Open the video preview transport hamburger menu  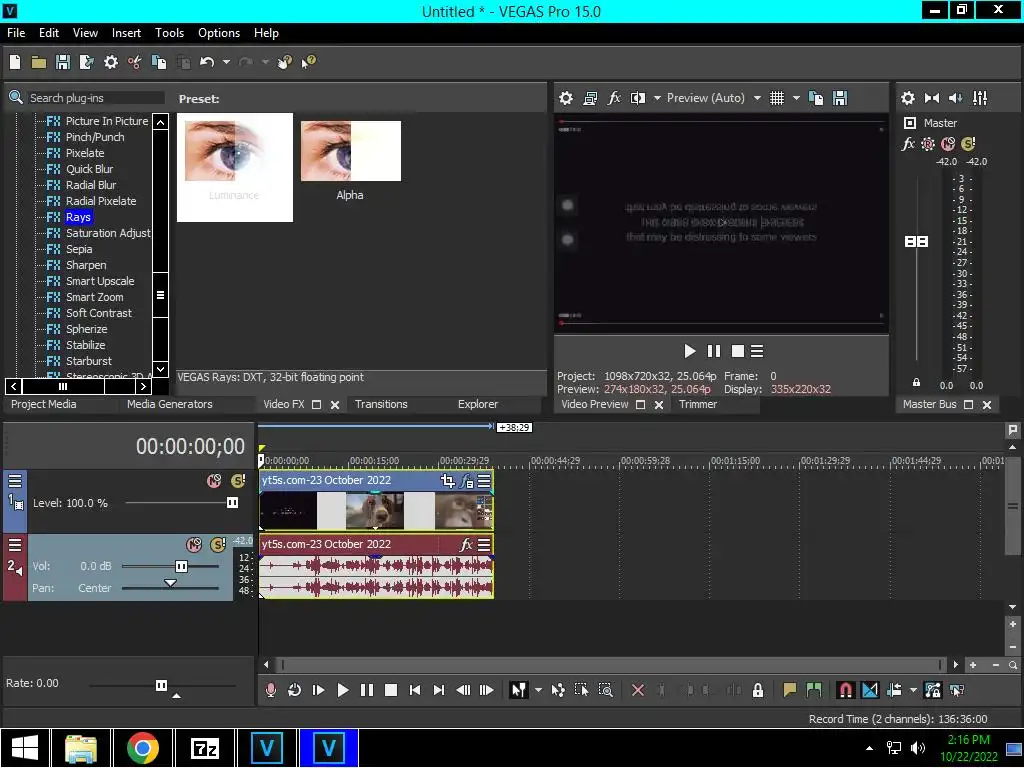[x=757, y=351]
